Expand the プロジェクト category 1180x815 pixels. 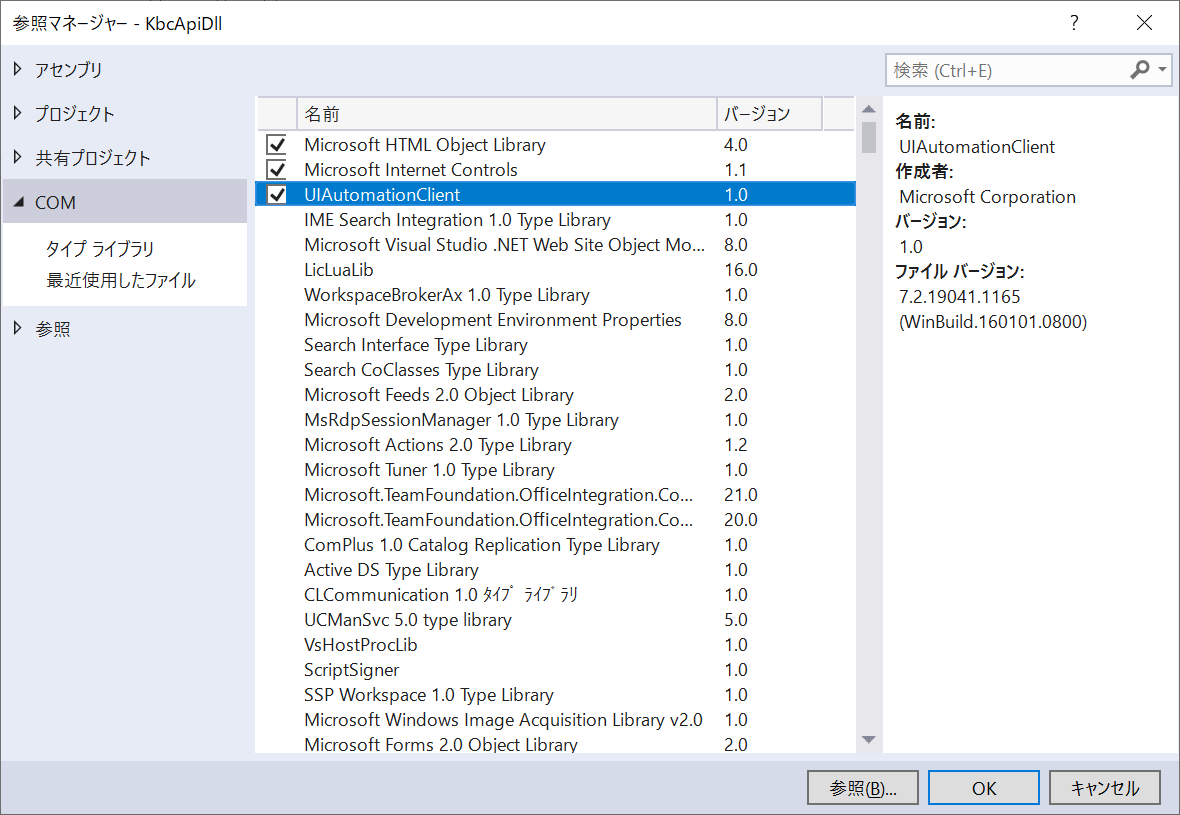pyautogui.click(x=17, y=114)
